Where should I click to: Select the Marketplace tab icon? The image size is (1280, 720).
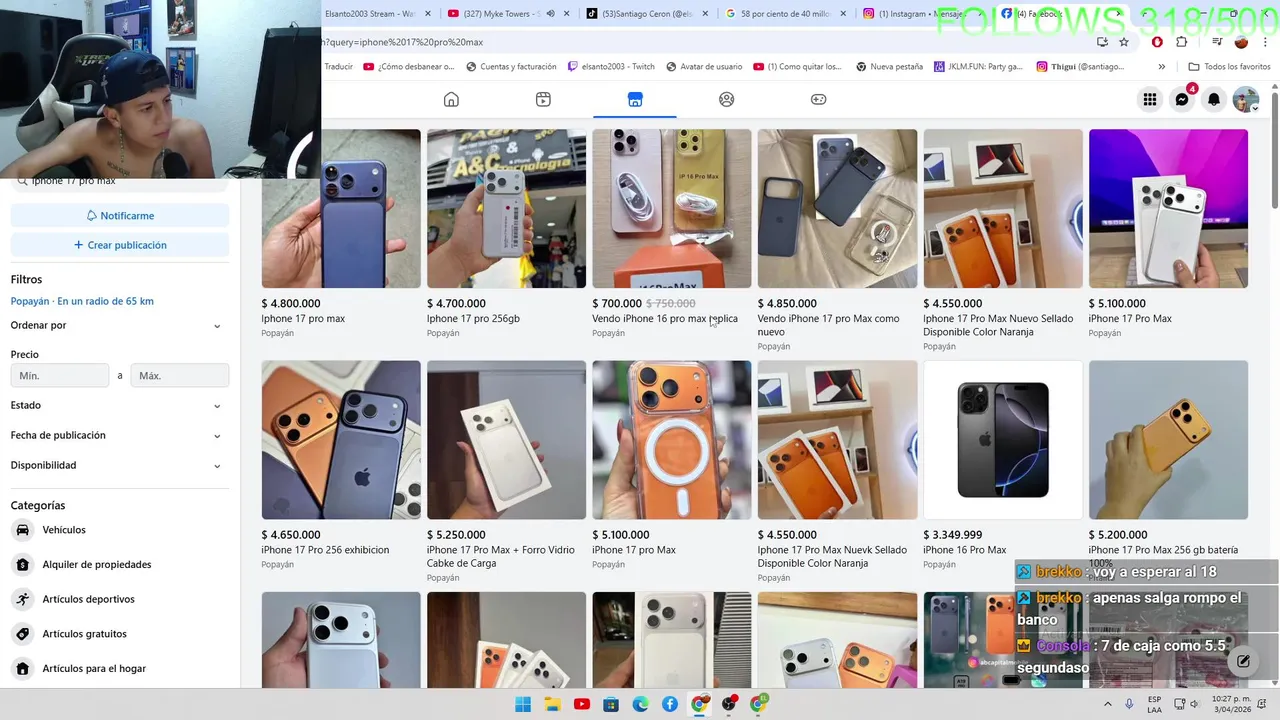(635, 99)
